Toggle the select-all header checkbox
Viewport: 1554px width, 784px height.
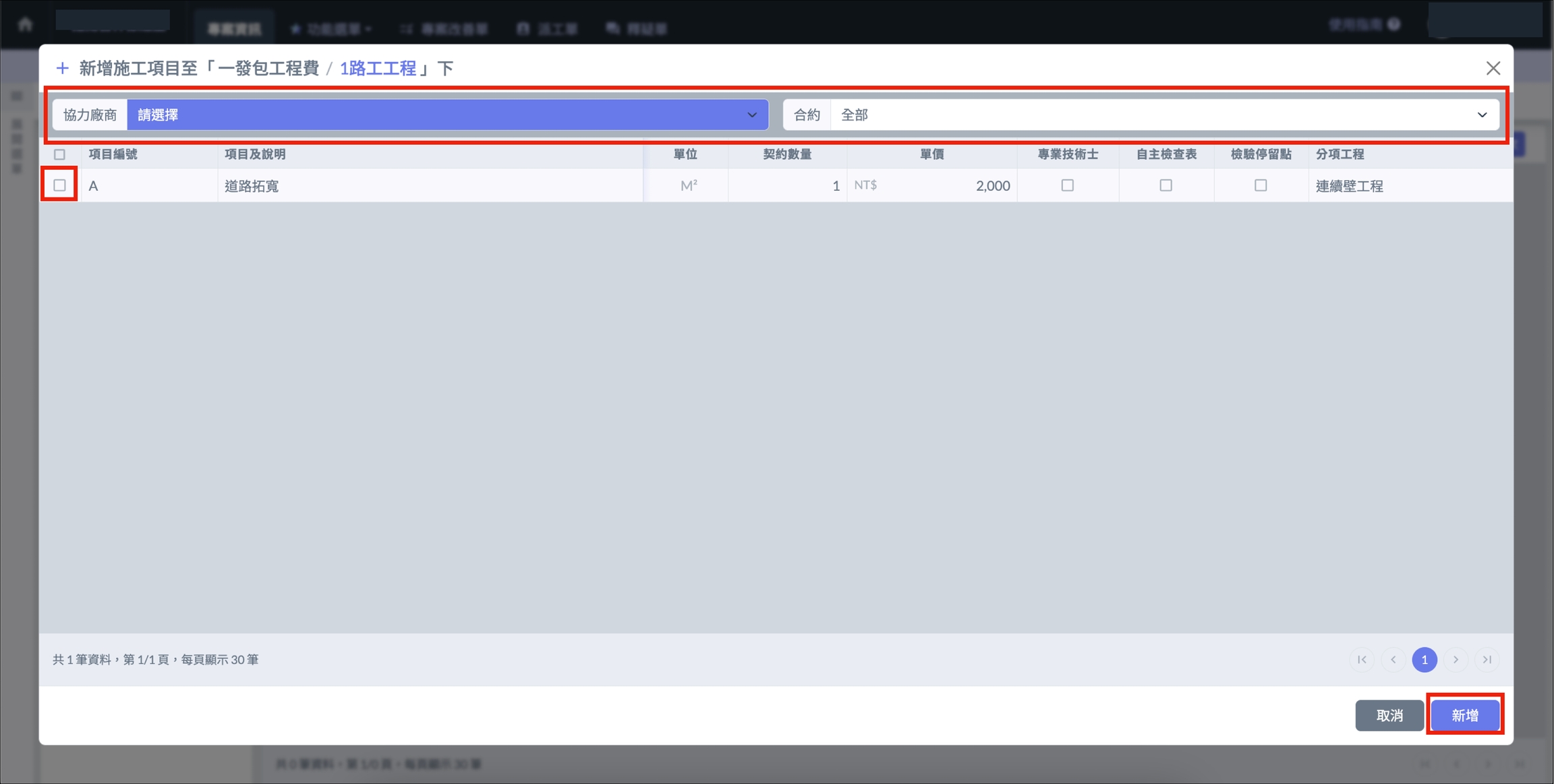coord(60,154)
